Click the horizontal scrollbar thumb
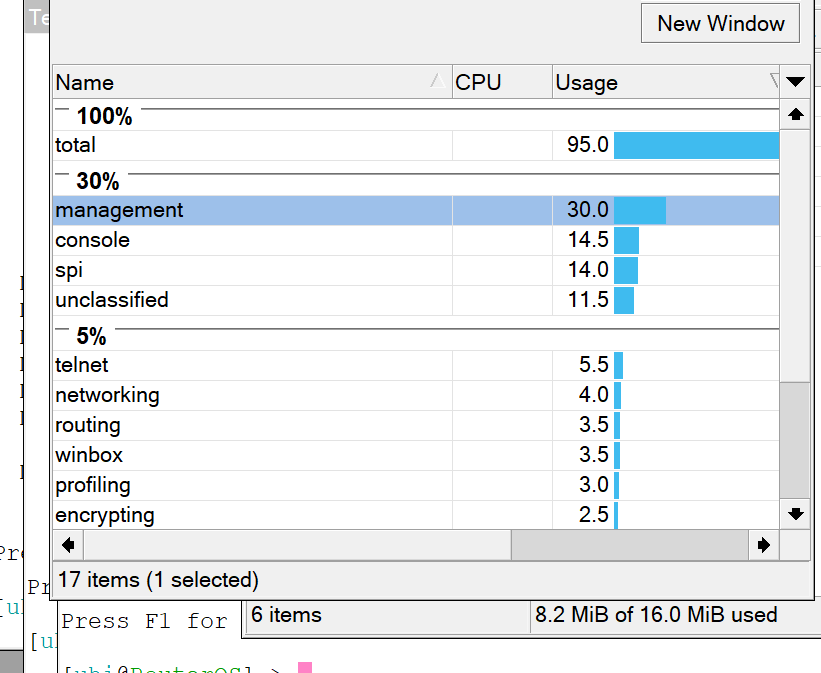This screenshot has height=673, width=821. (629, 545)
